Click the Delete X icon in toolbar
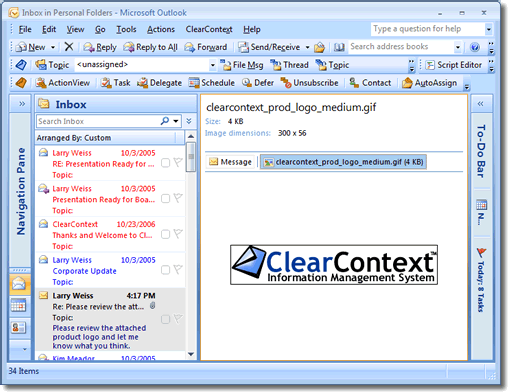508x392 pixels. click(69, 47)
